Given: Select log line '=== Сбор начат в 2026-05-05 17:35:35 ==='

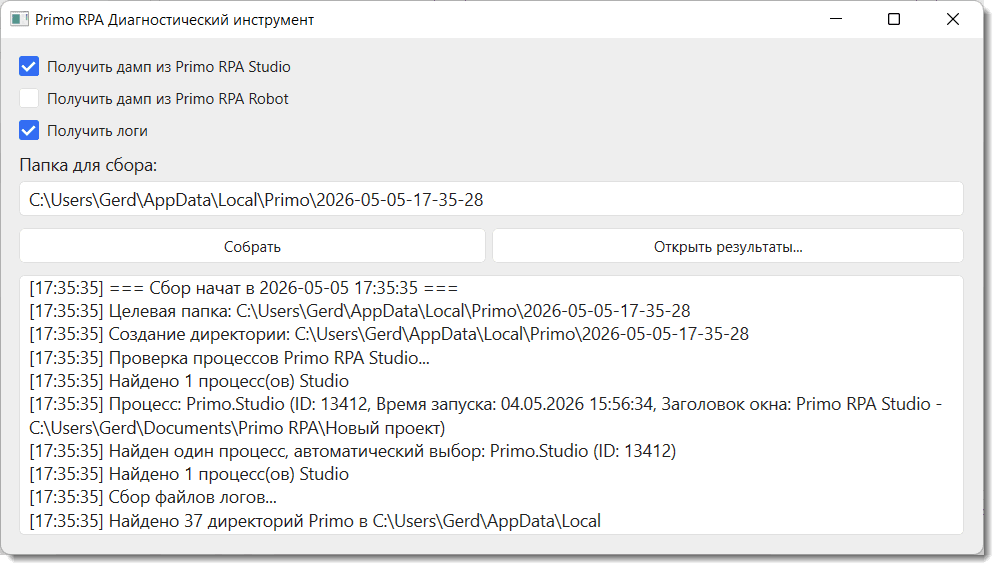Looking at the screenshot, I should click(244, 288).
